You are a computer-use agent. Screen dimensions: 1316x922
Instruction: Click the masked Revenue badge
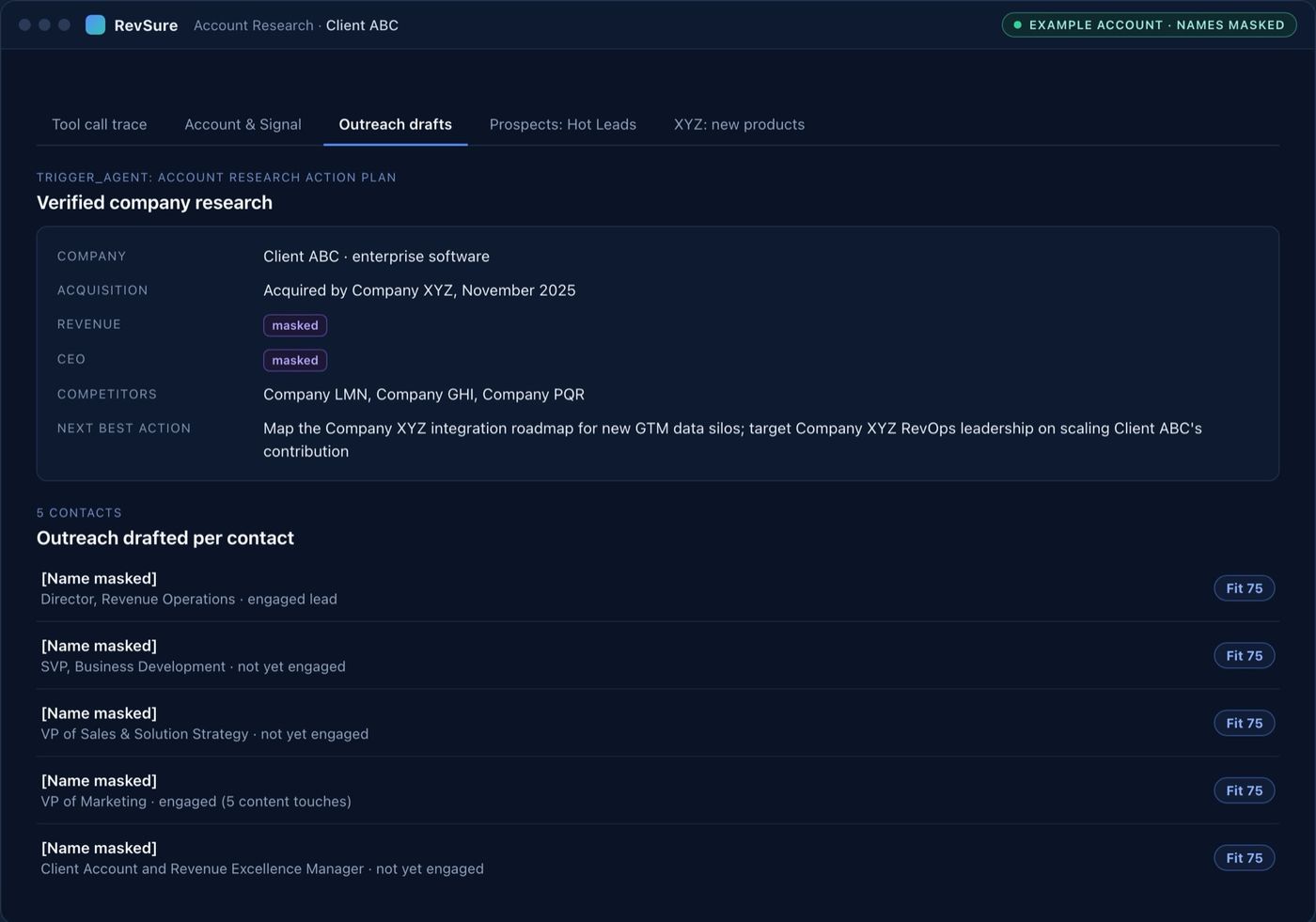tap(295, 325)
